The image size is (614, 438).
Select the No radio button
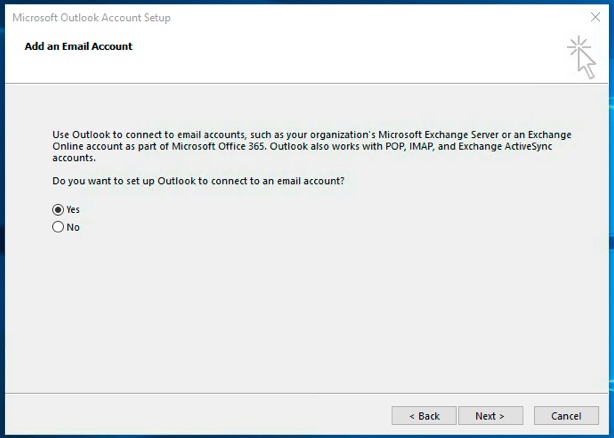click(58, 227)
